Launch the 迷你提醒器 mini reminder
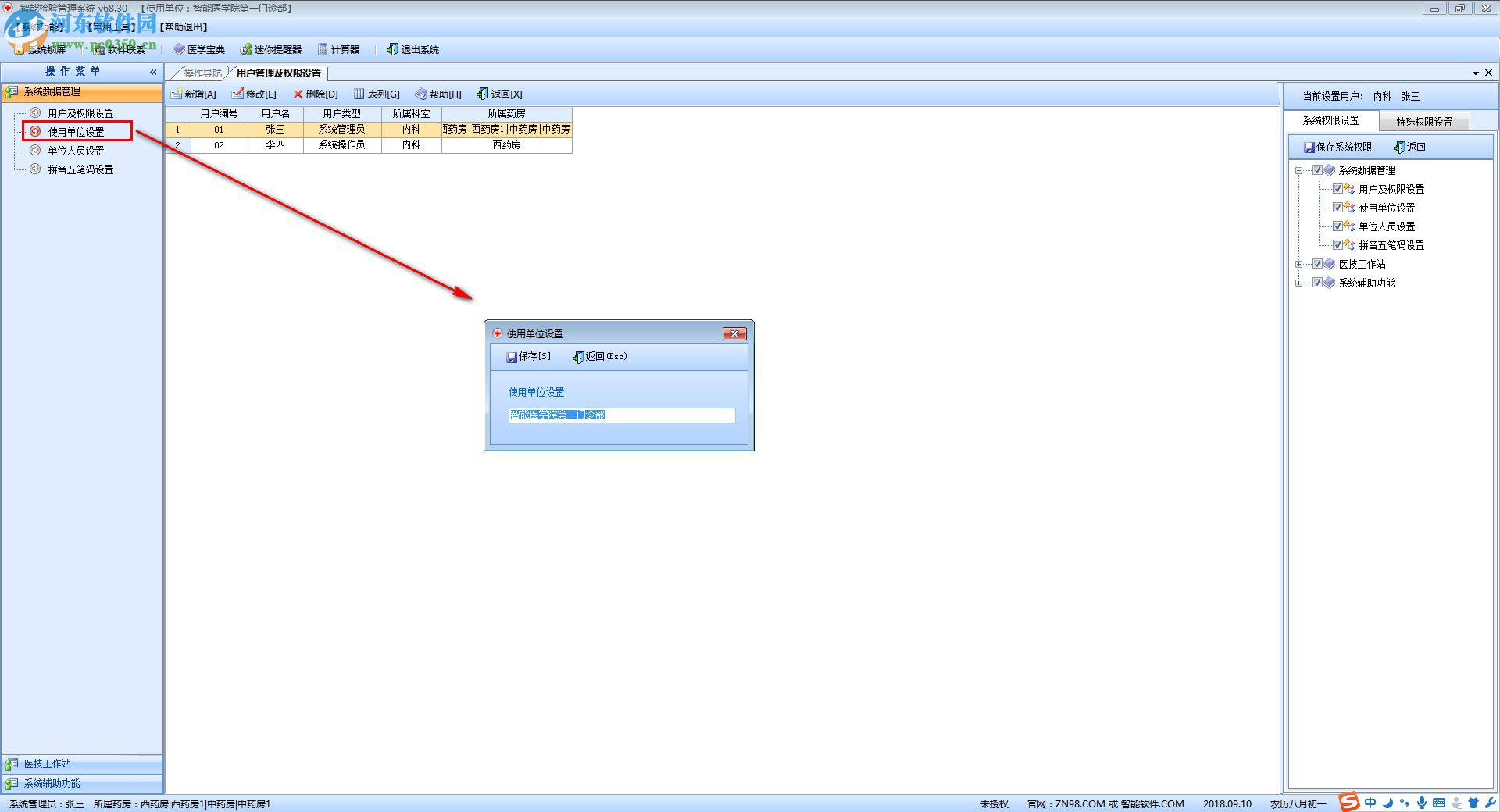1500x812 pixels. pyautogui.click(x=270, y=49)
